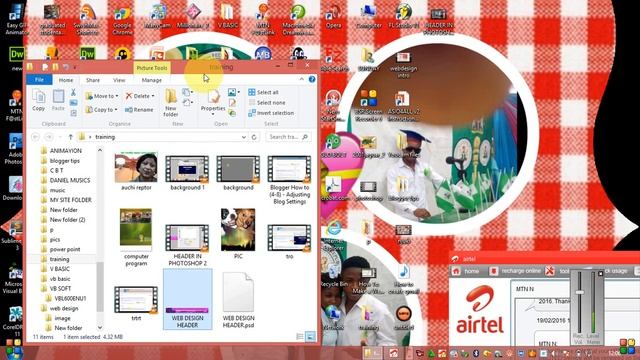Select the web design folder in the tree
This screenshot has height=360, width=640.
pyautogui.click(x=64, y=309)
